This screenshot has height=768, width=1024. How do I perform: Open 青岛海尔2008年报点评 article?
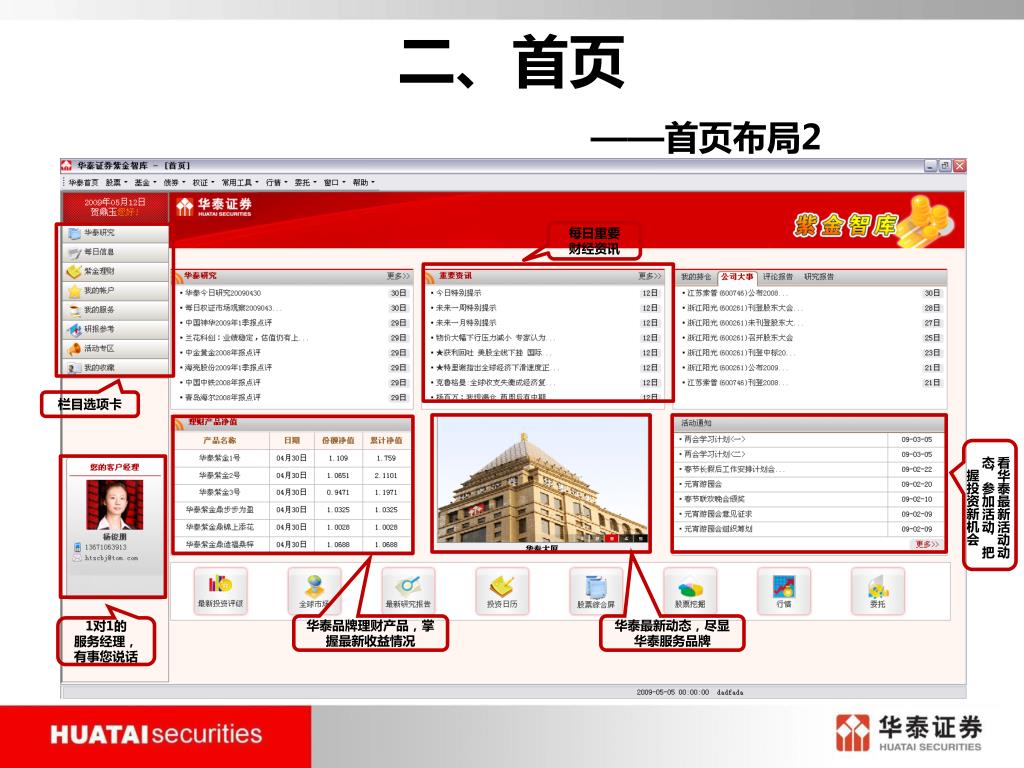point(222,398)
